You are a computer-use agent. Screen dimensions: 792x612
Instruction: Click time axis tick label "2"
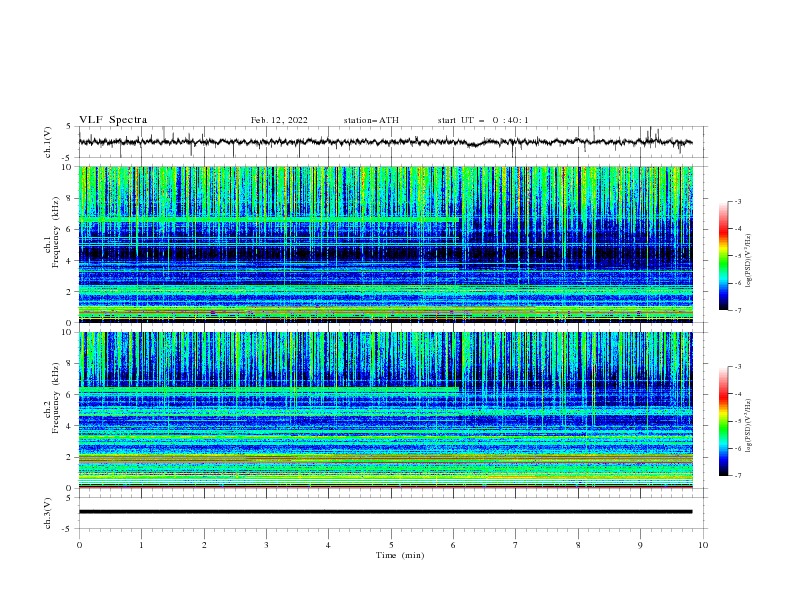pos(204,545)
